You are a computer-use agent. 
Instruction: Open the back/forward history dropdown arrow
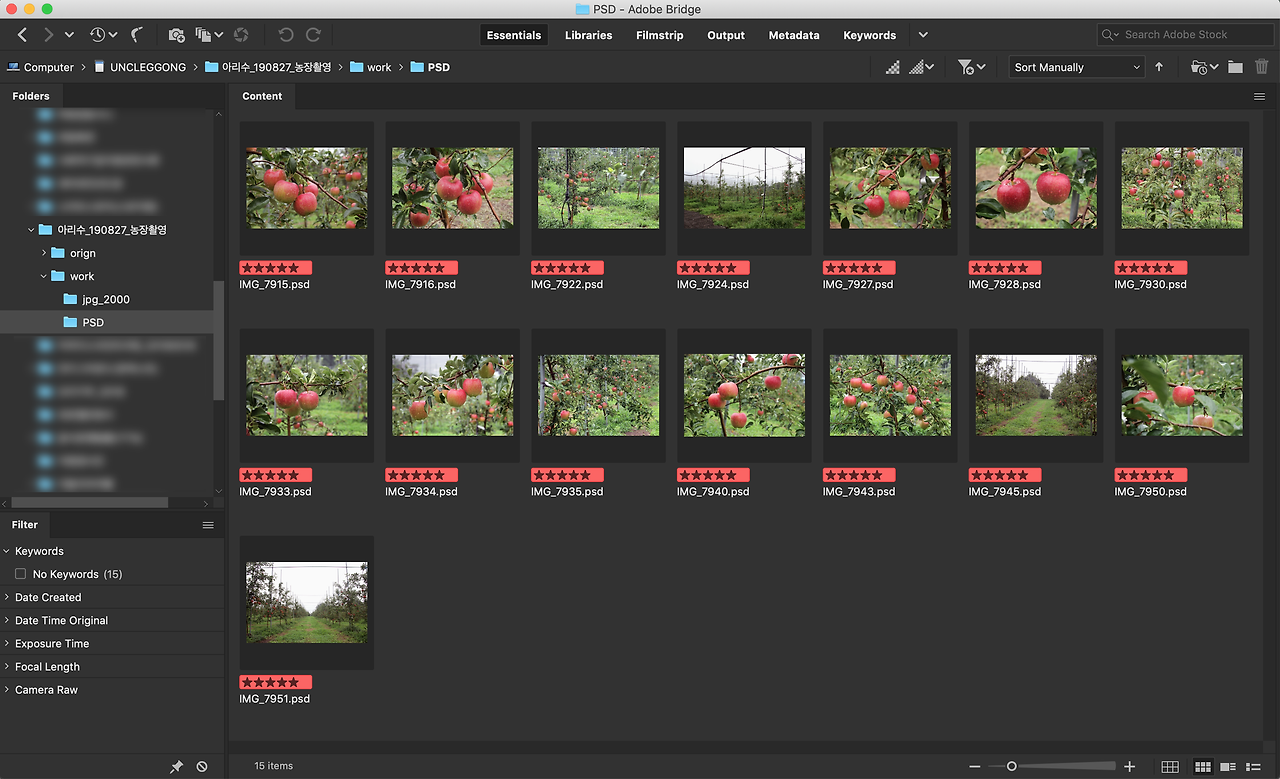point(69,35)
